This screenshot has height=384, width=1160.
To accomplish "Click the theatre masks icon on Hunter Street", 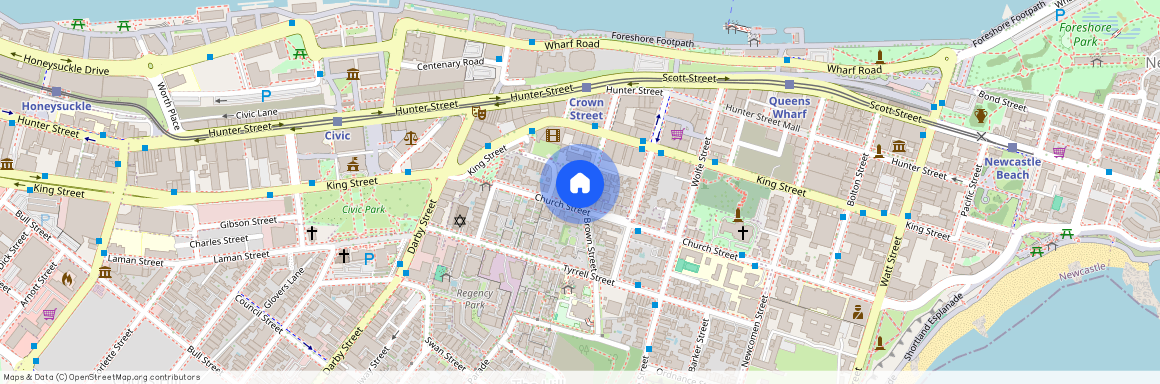I will 479,113.
